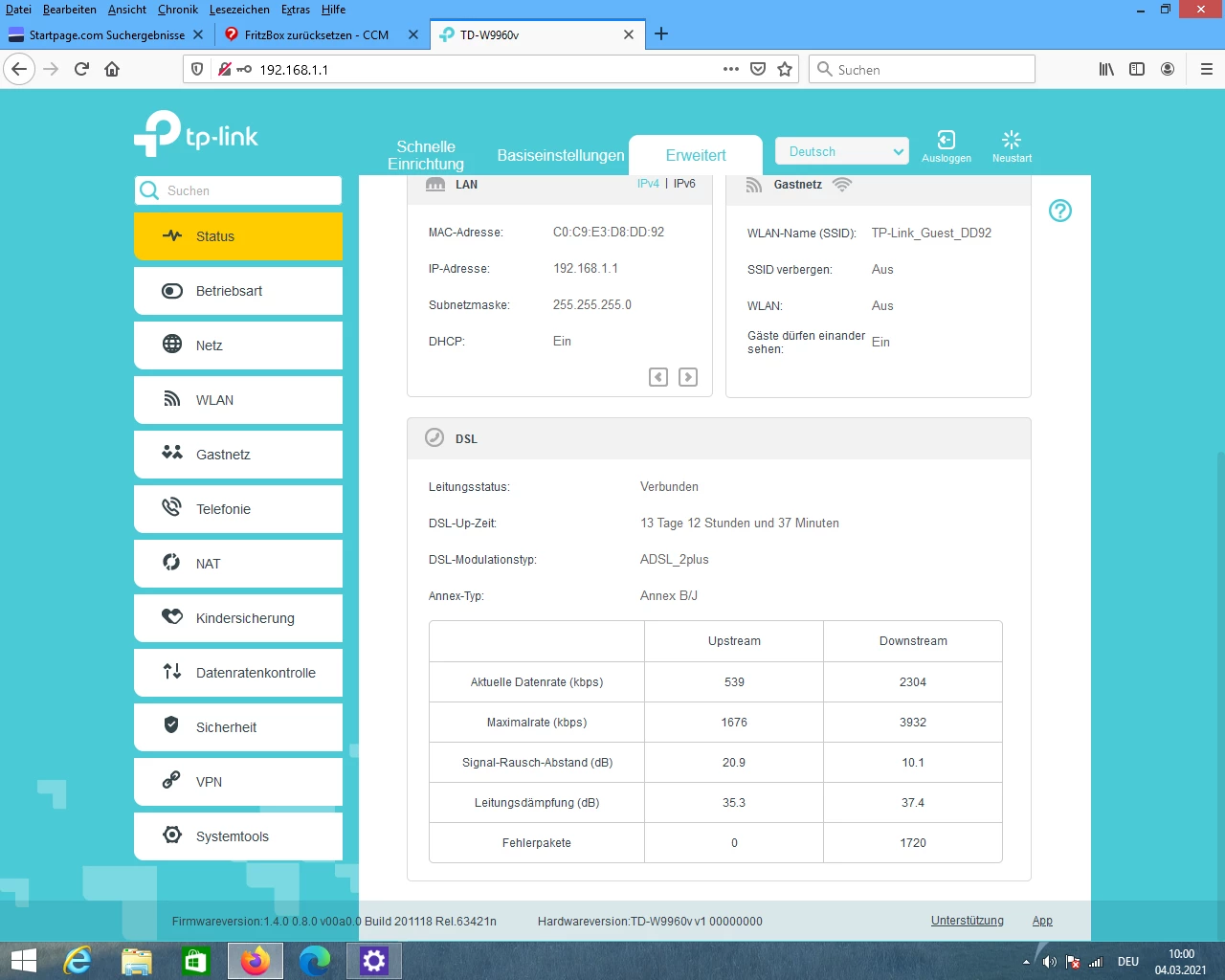Open the Betriebsart sidebar entry

pos(238,291)
